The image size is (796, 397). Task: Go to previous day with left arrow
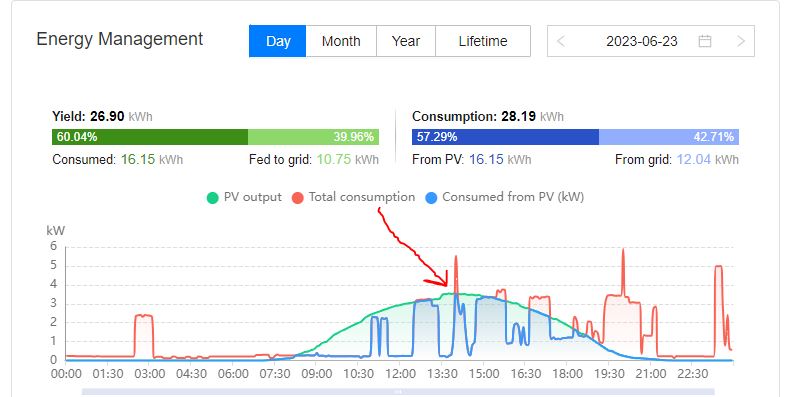561,41
